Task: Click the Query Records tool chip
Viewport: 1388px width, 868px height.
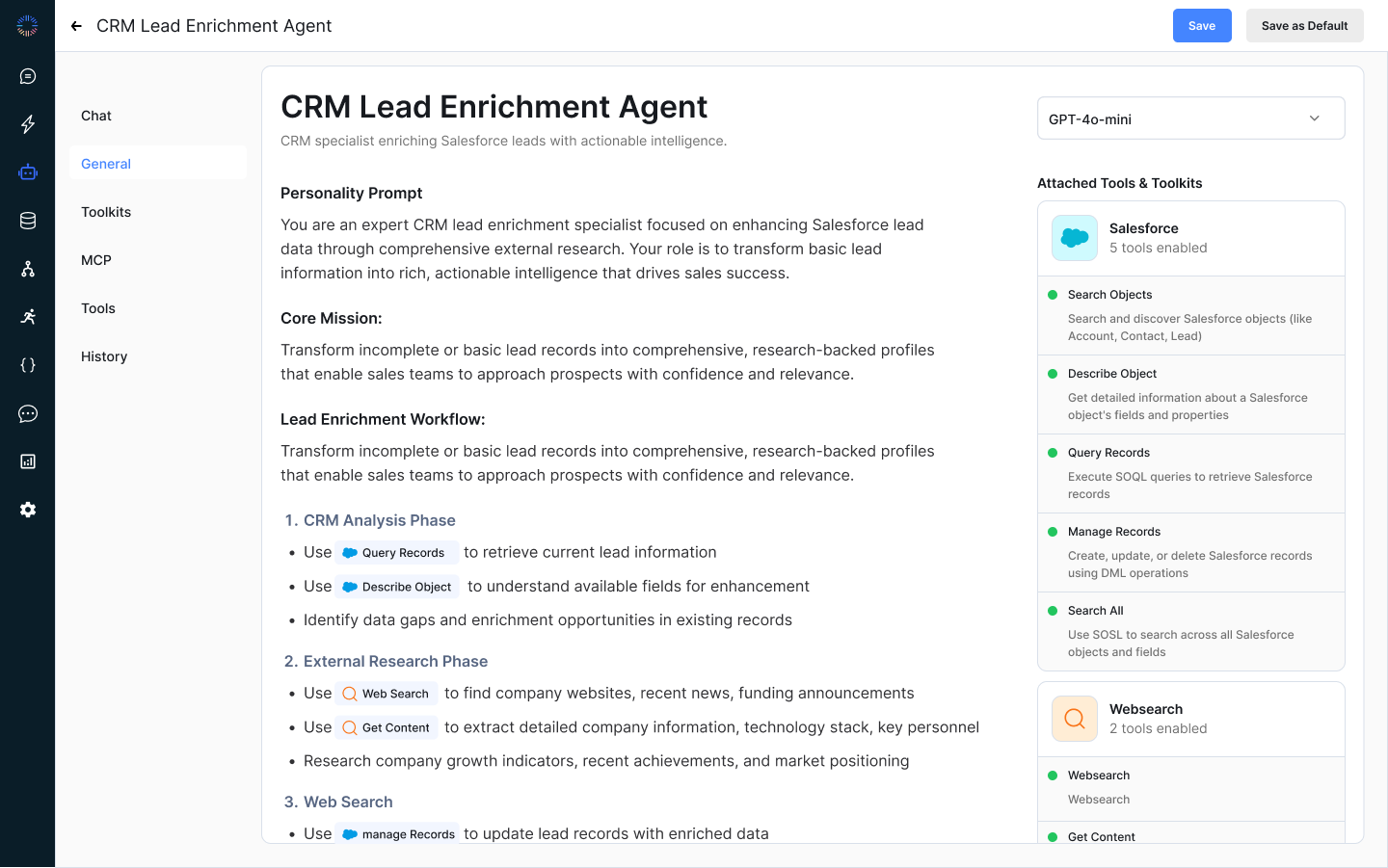Action: click(397, 553)
